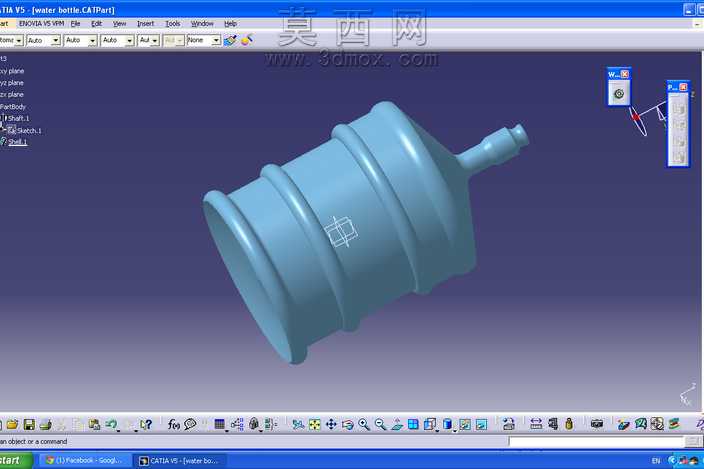Click the Swap visible space icon
Image resolution: width=704 pixels, height=469 pixels.
point(481,424)
